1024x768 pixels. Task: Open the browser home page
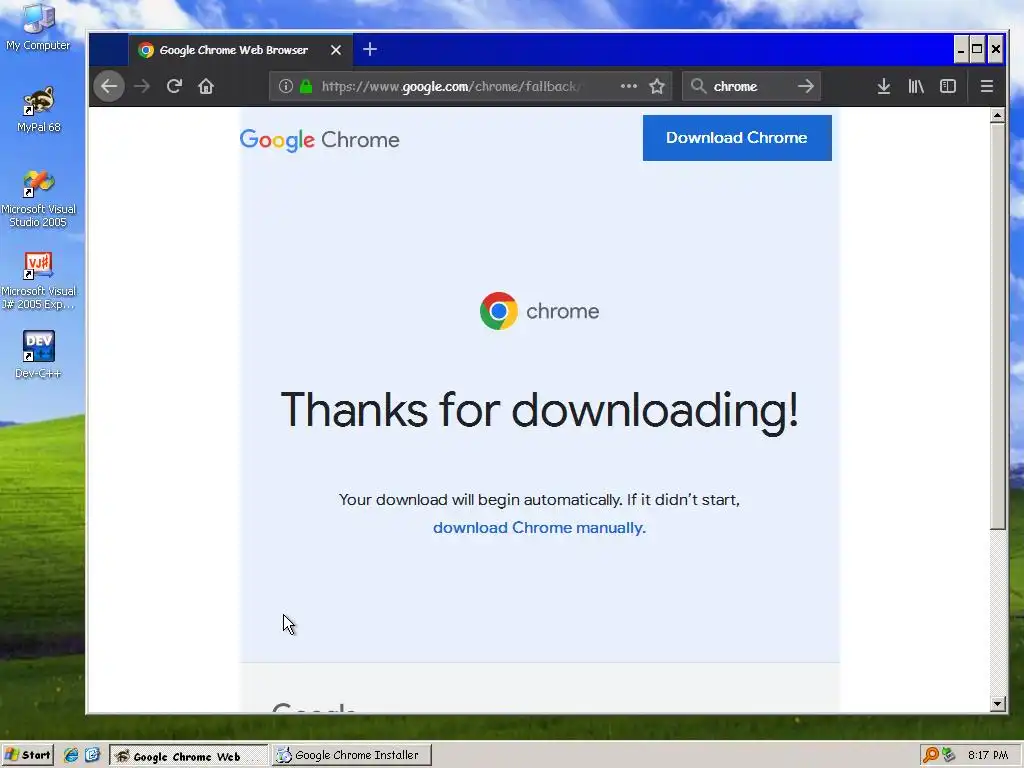coord(206,86)
